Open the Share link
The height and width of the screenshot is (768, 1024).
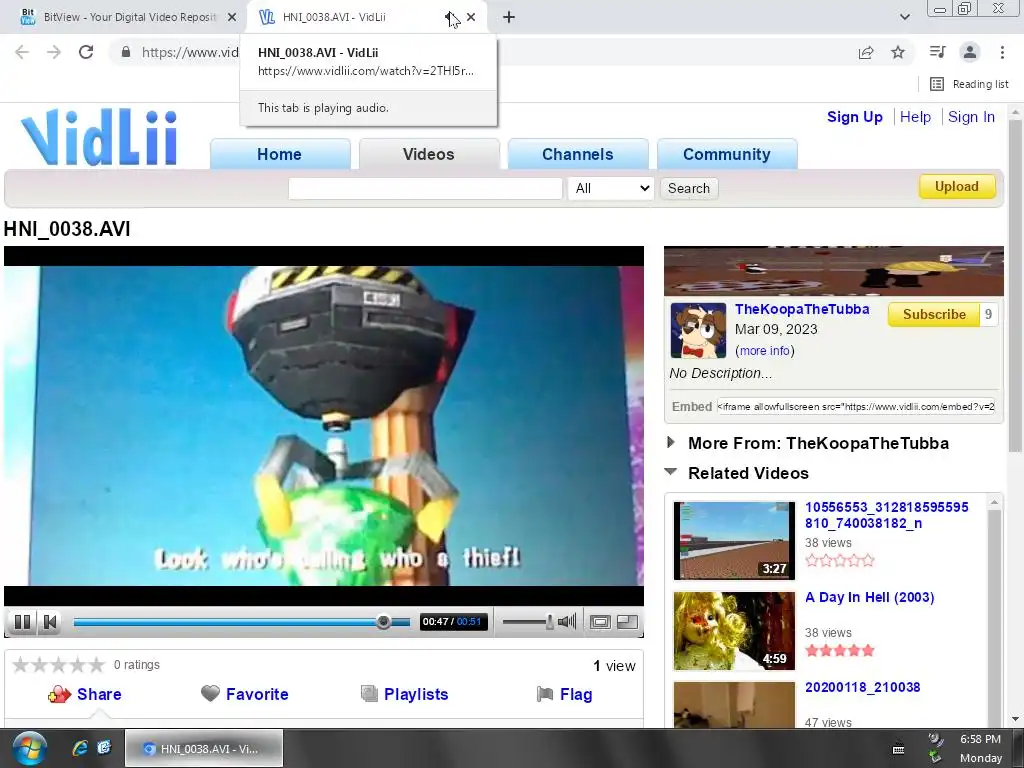99,694
